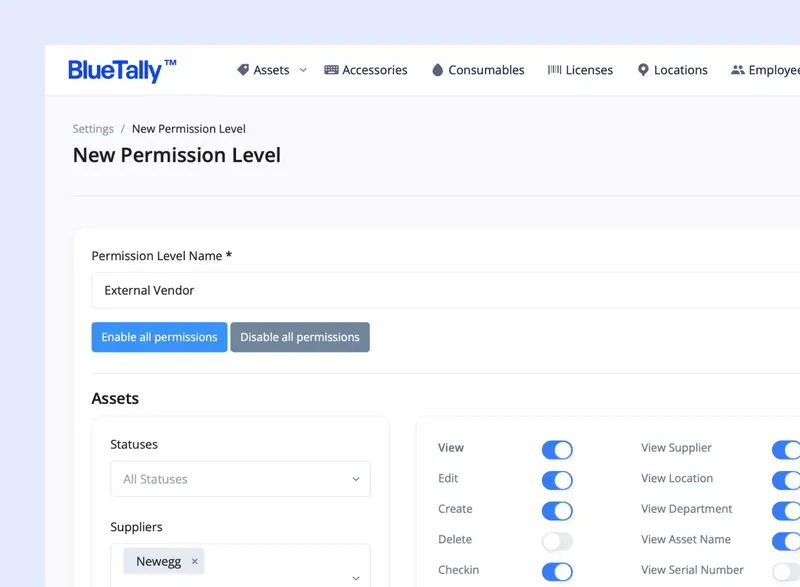Click the Employees people icon
Screen dimensions: 800x587
pos(737,70)
